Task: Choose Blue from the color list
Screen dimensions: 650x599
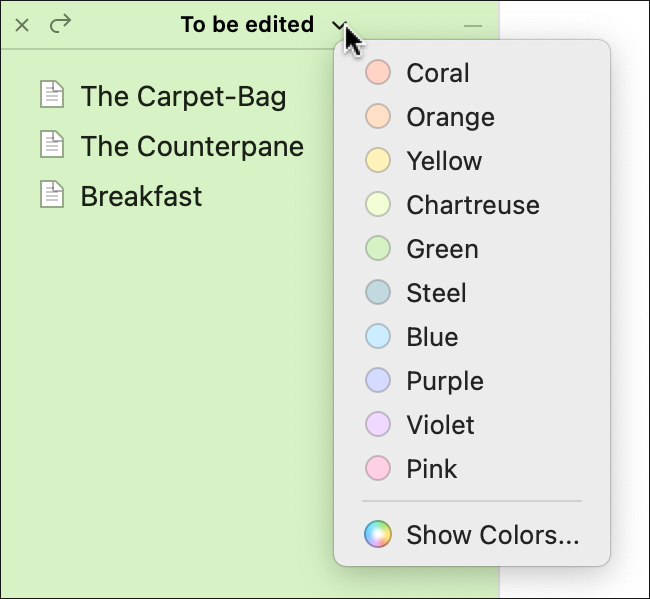Action: tap(432, 337)
